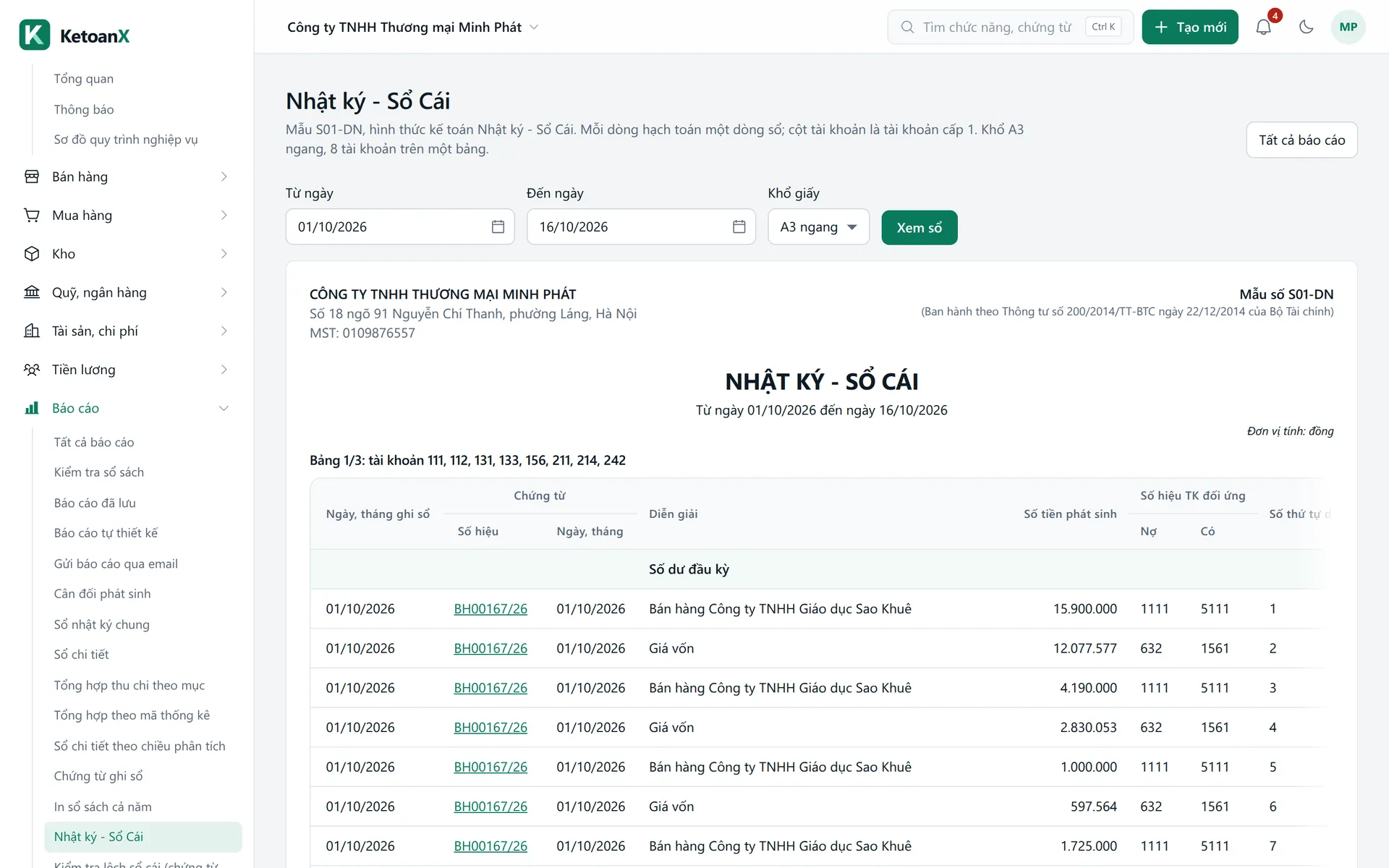Expand the Mua hàng menu chevron
This screenshot has height=868, width=1389.
(x=224, y=215)
